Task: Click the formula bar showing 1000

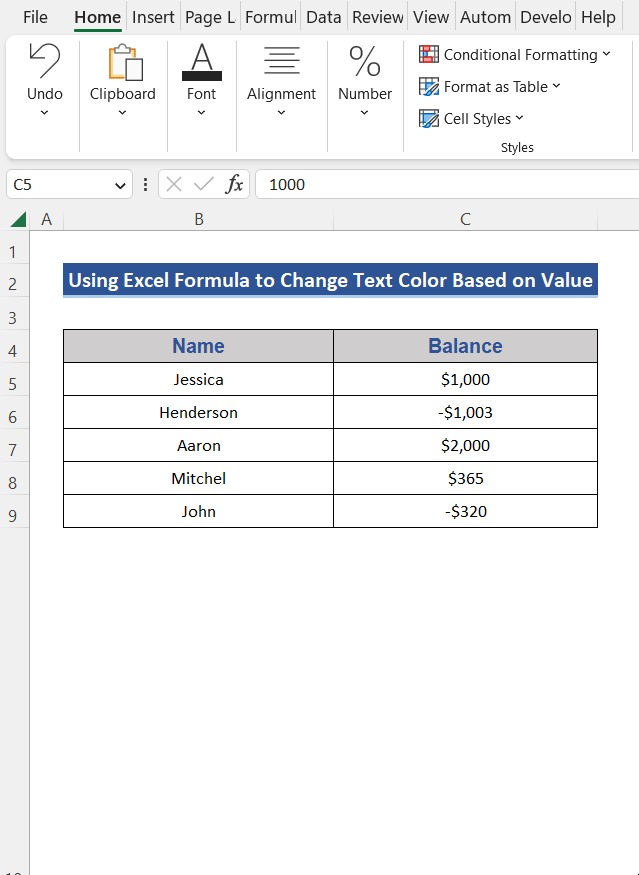Action: click(x=447, y=184)
